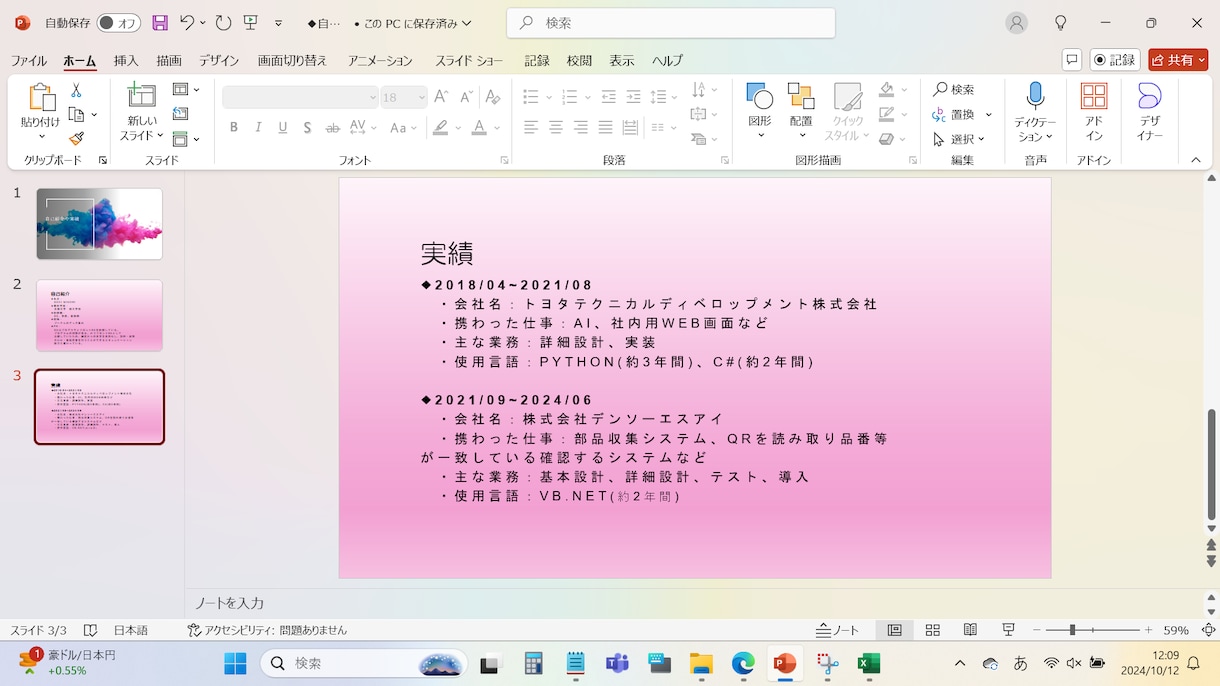Click the Arrange (配置) icon

[x=801, y=96]
